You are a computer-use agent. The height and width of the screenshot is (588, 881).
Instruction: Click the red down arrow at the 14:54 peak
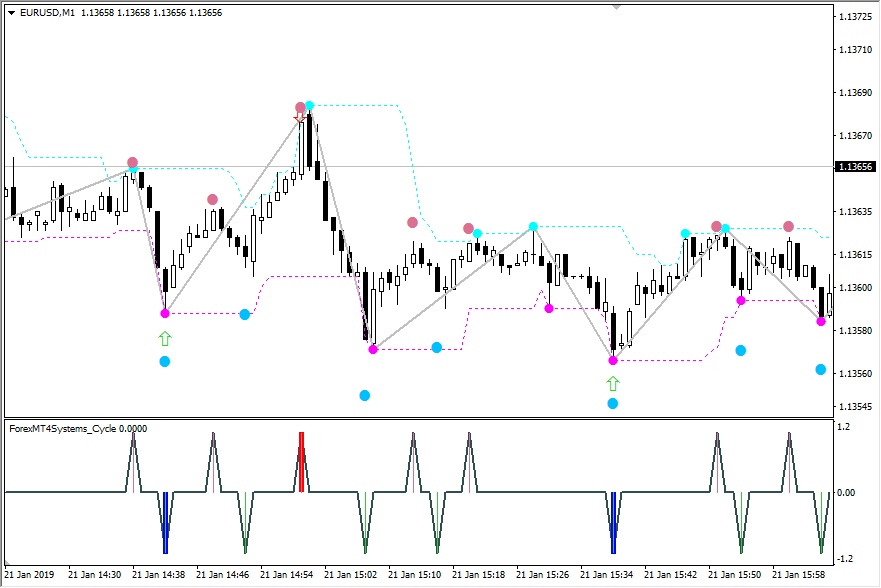click(x=299, y=119)
